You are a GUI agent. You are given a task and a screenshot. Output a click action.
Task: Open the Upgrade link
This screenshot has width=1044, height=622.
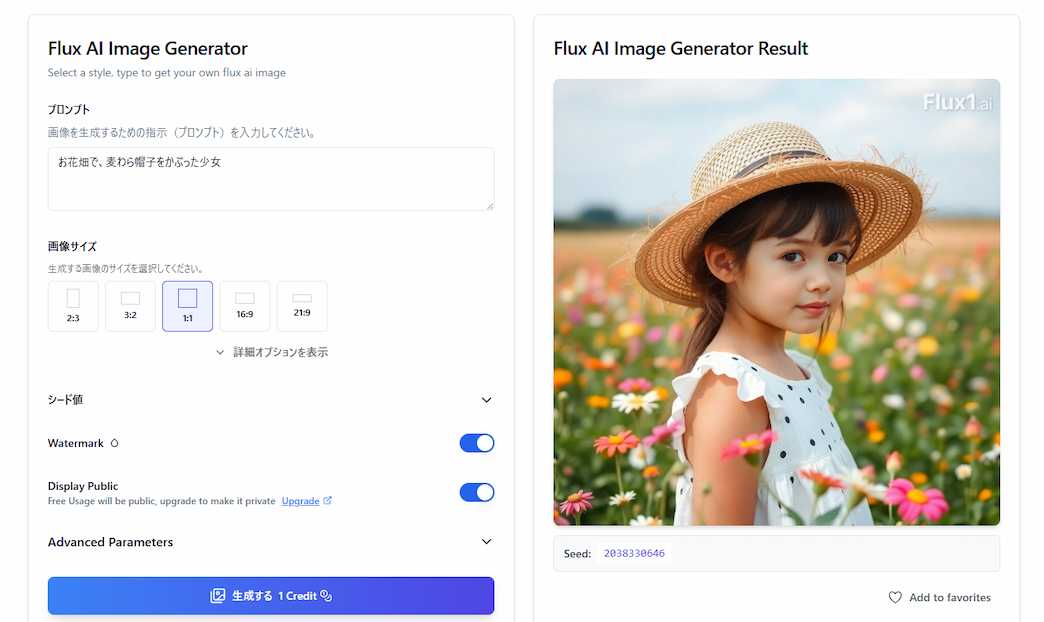[x=300, y=501]
